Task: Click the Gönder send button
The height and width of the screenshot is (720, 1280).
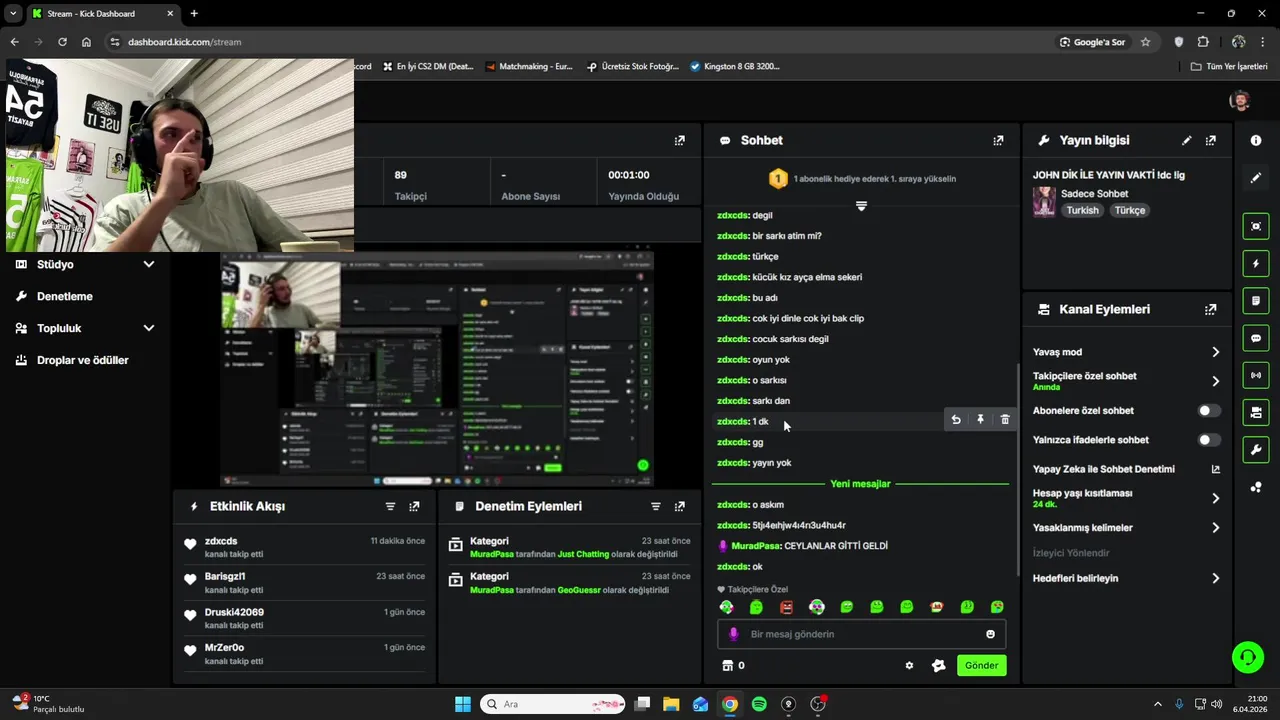Action: [x=981, y=666]
